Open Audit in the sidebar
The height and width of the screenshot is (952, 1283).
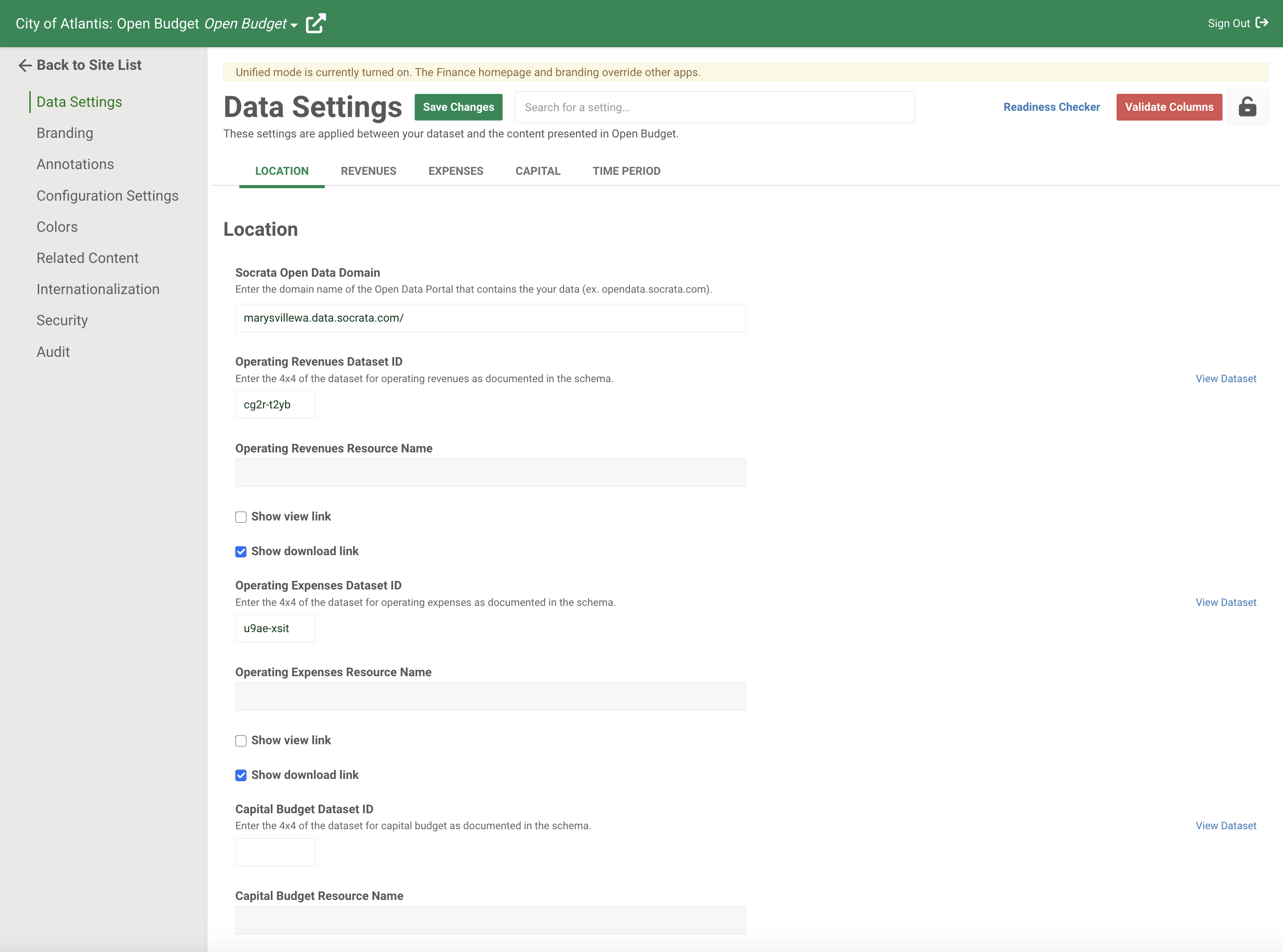tap(53, 352)
